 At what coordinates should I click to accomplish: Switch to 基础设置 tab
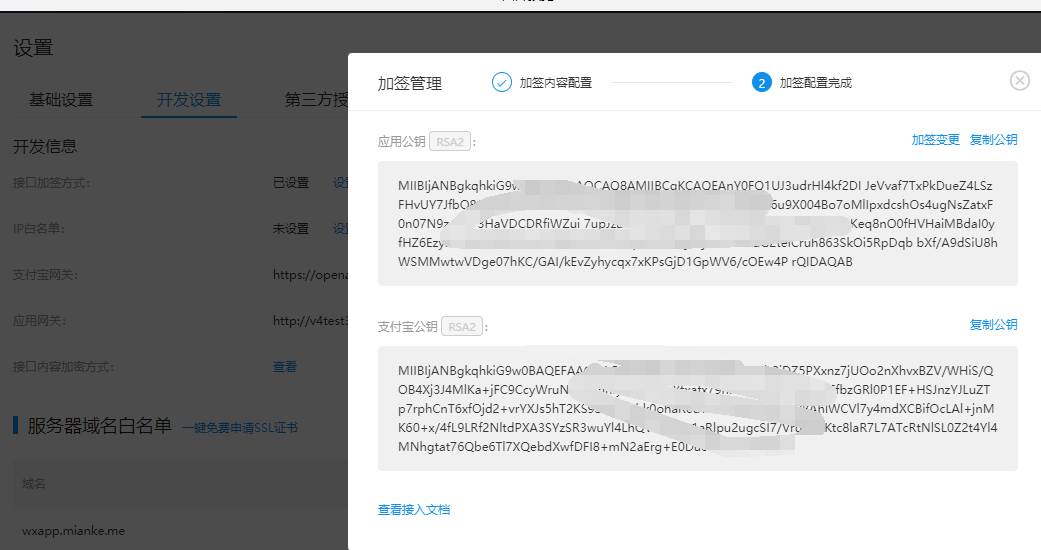click(60, 100)
